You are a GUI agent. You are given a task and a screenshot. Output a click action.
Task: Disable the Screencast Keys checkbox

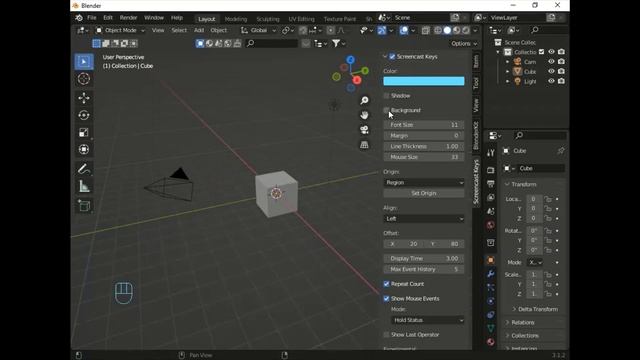[x=392, y=57]
